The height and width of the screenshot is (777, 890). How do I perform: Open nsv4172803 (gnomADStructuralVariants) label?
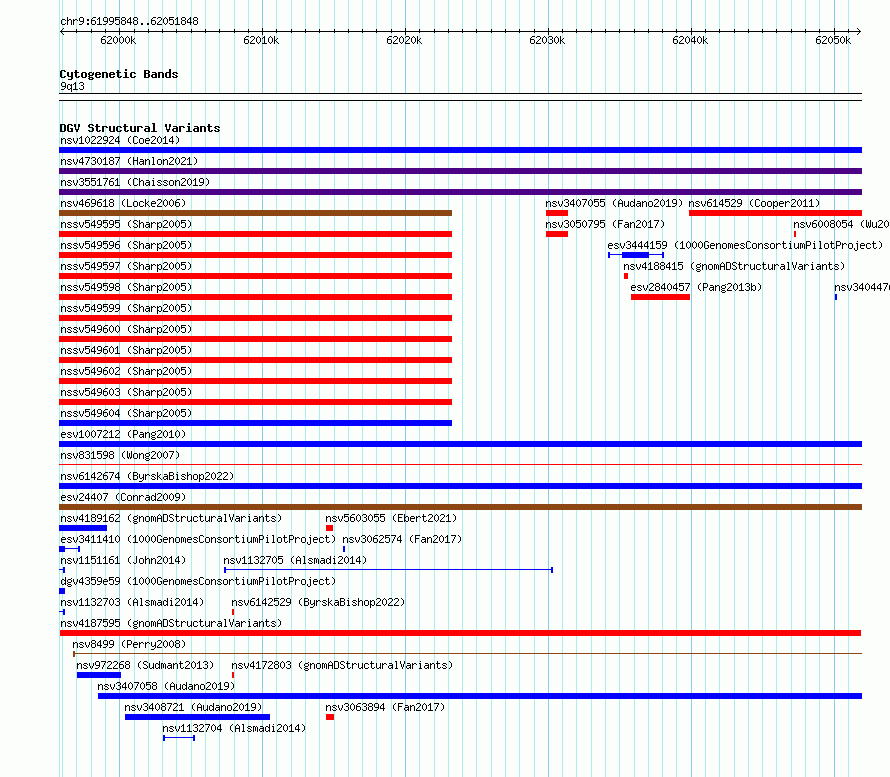pos(342,665)
